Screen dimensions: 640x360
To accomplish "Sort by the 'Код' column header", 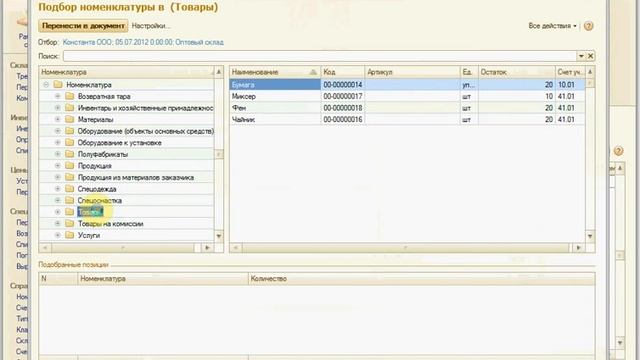I will (342, 72).
